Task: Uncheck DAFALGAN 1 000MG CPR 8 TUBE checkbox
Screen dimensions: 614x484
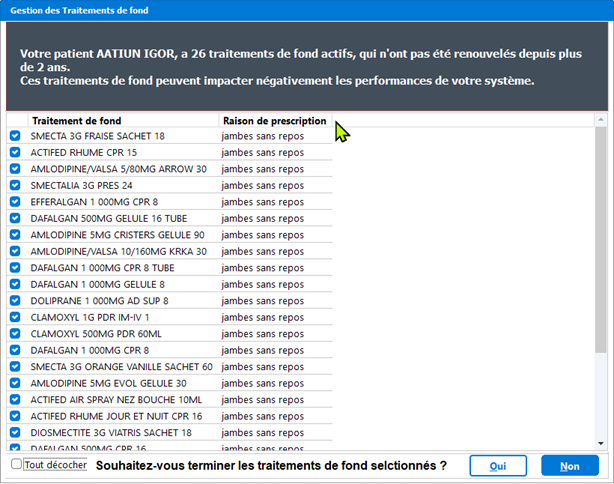Action: pos(15,268)
